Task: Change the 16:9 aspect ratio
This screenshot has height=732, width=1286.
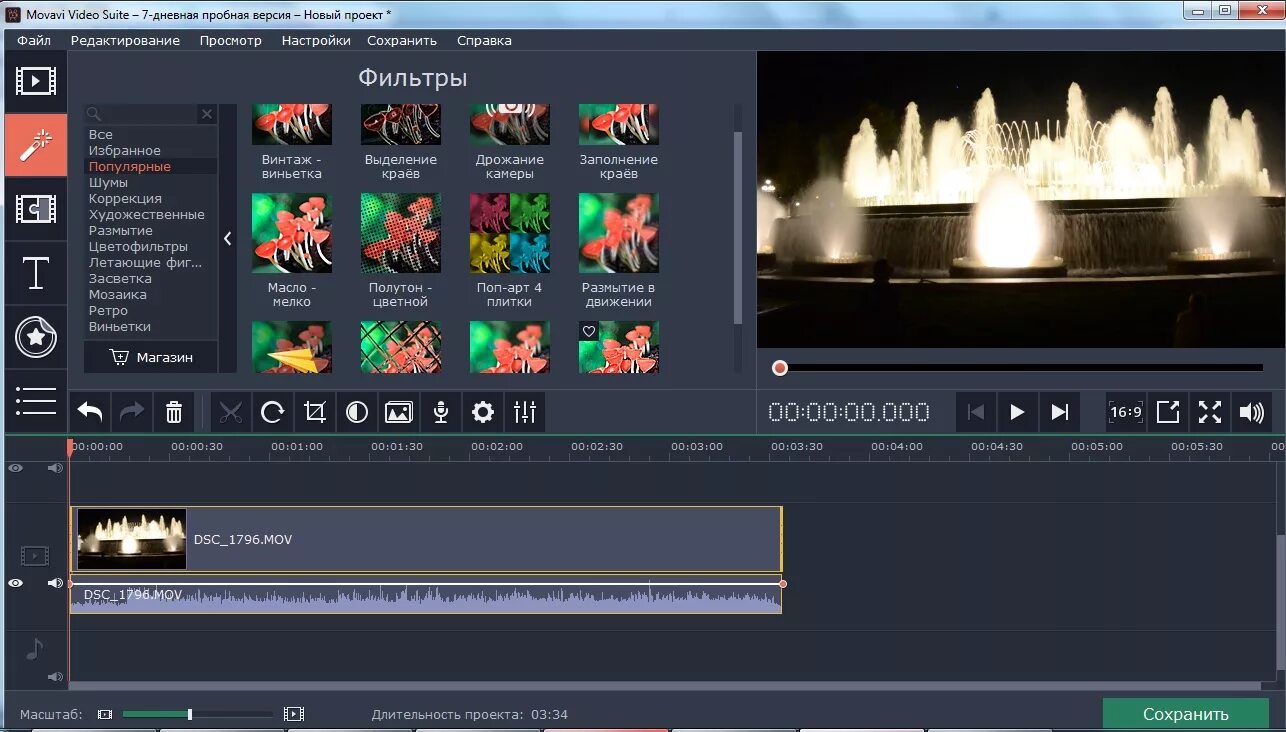Action: [1126, 412]
